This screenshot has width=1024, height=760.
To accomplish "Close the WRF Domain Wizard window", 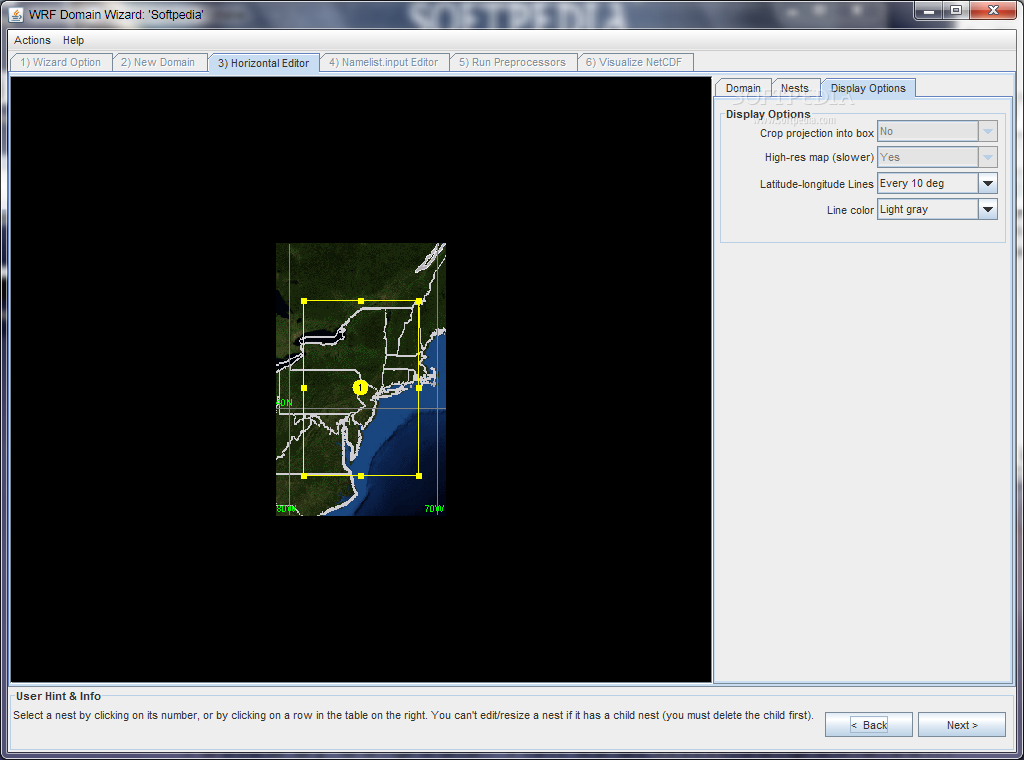I will pos(993,11).
